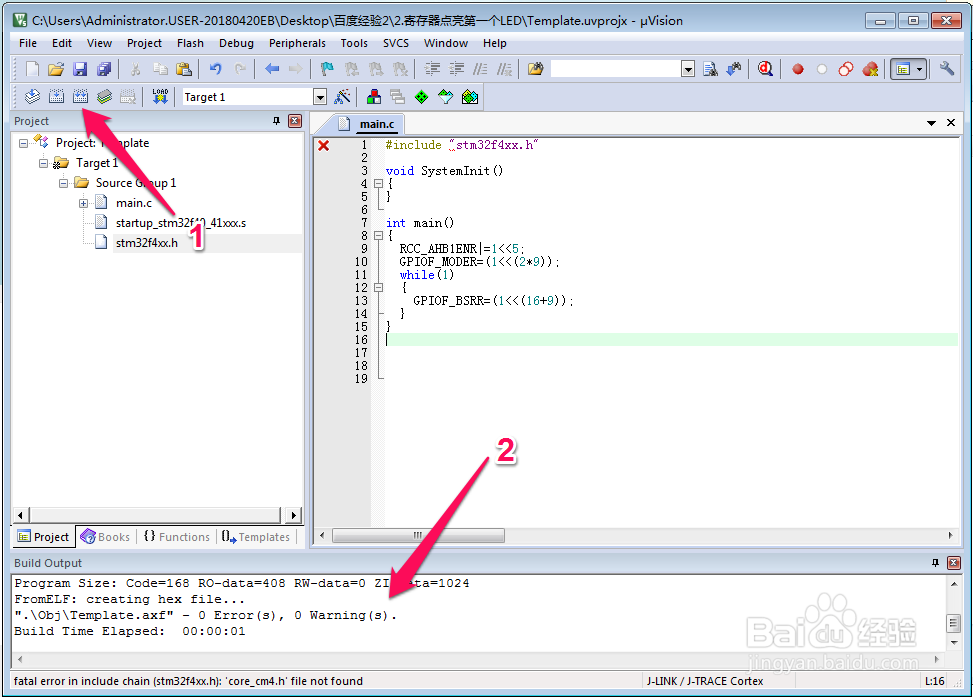Close the Build Output panel
This screenshot has width=973, height=697.
pyautogui.click(x=954, y=563)
